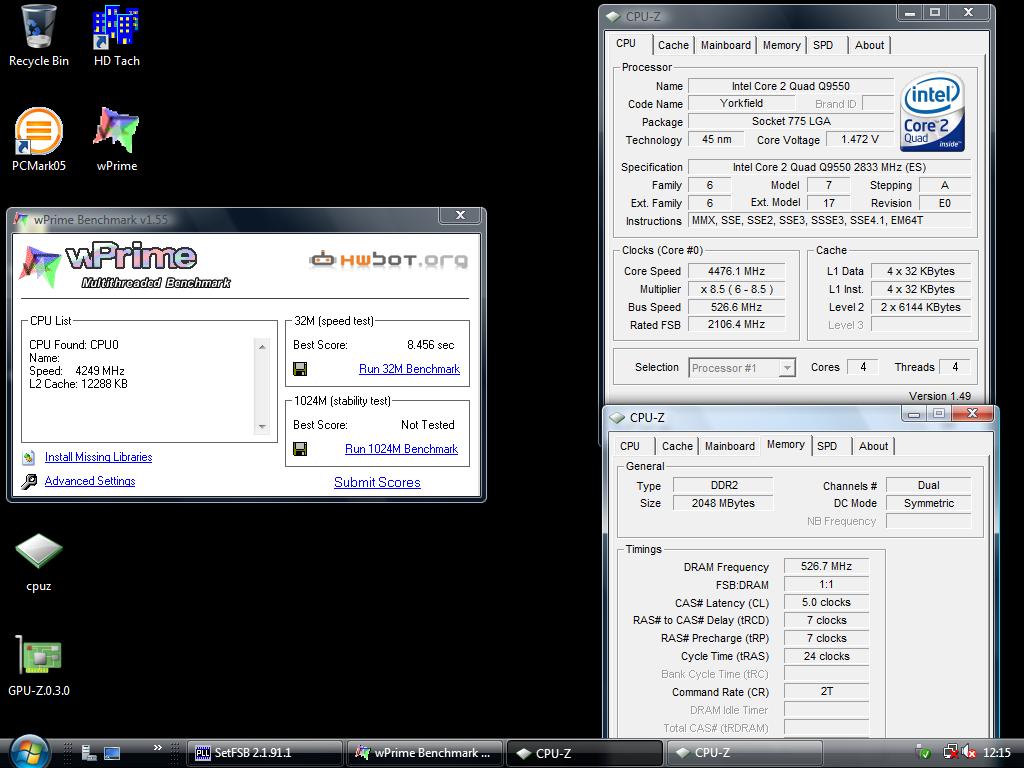Click Run 32M Benchmark link
This screenshot has height=768, width=1024.
[x=409, y=369]
